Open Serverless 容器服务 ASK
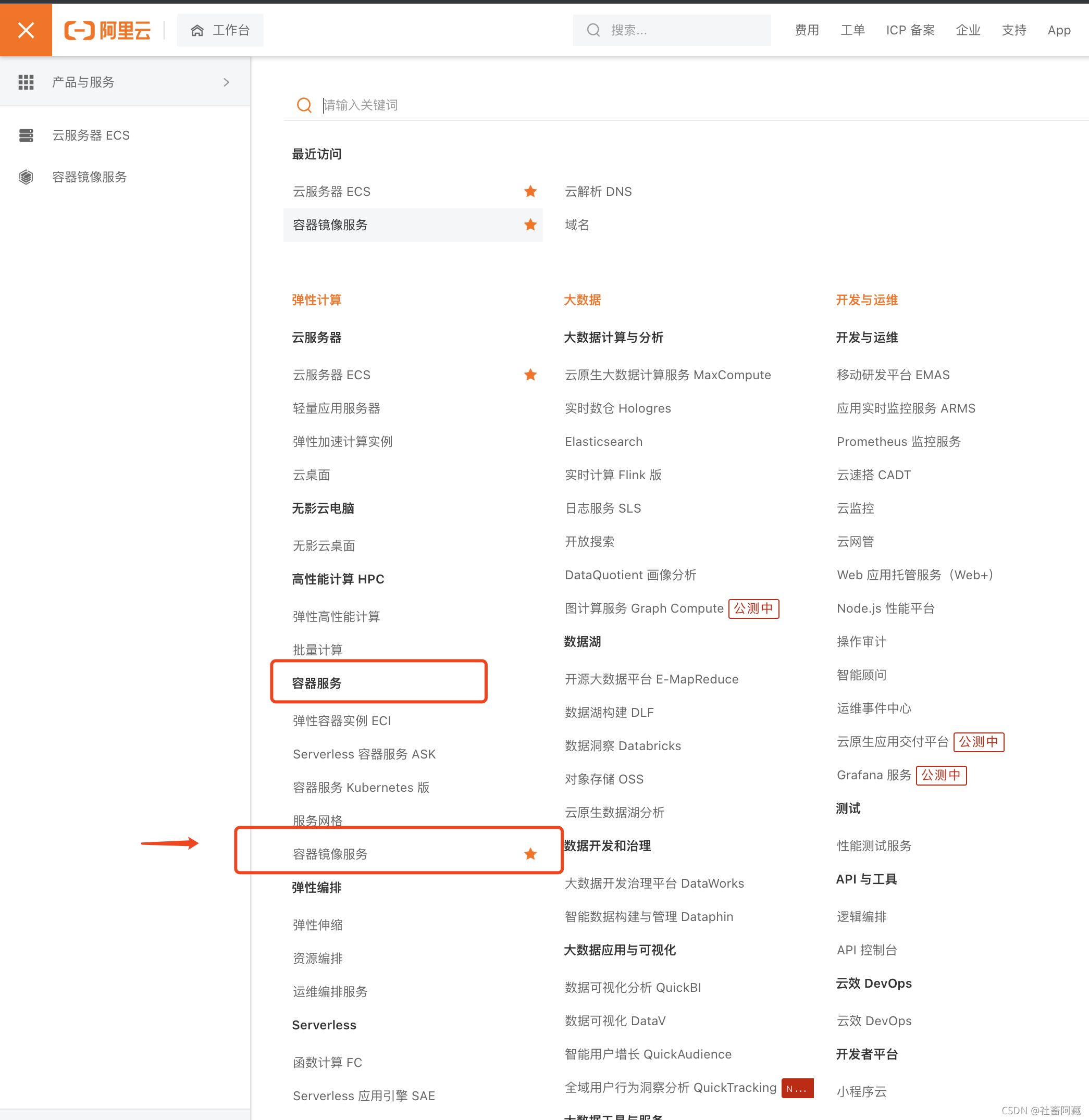Viewport: 1089px width, 1120px height. [364, 754]
